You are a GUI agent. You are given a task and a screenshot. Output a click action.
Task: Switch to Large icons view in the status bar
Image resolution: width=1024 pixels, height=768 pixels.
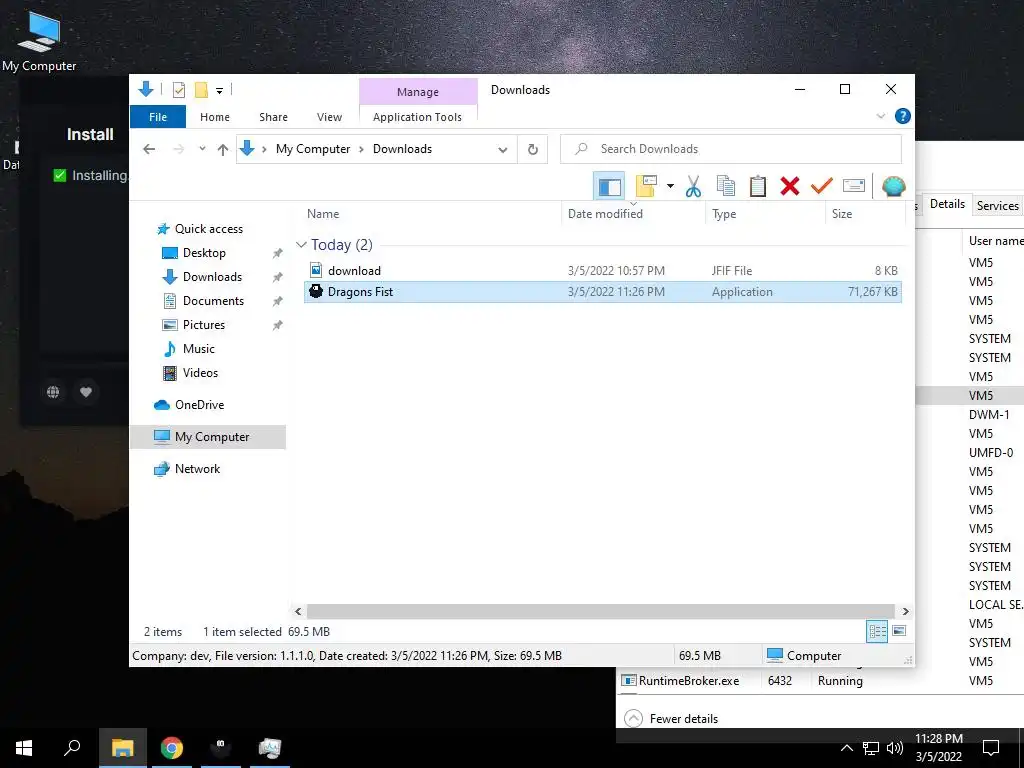899,631
